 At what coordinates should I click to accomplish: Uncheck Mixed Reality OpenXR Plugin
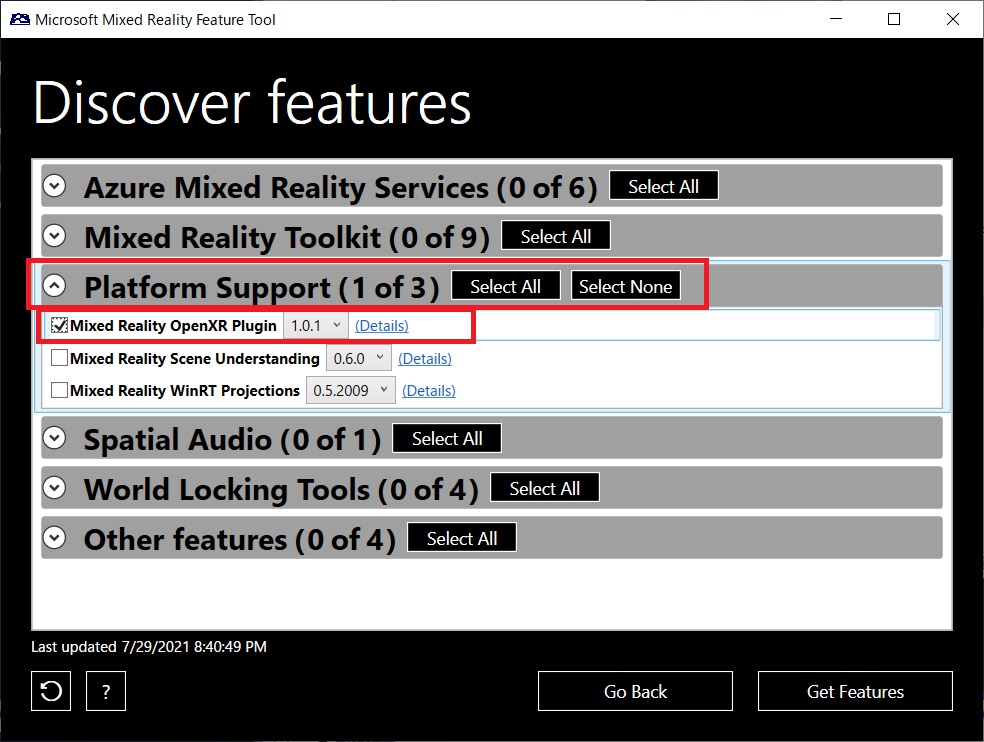[x=58, y=325]
